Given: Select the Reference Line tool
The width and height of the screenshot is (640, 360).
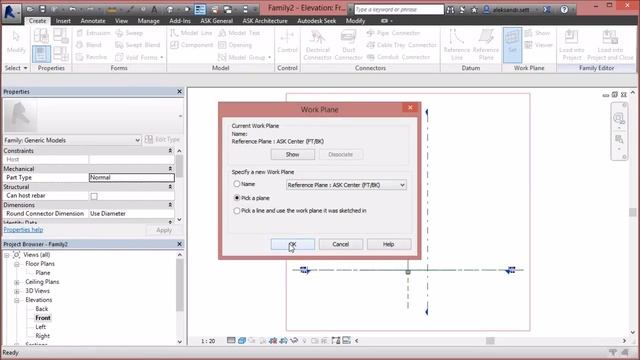Looking at the screenshot, I should coord(457,46).
